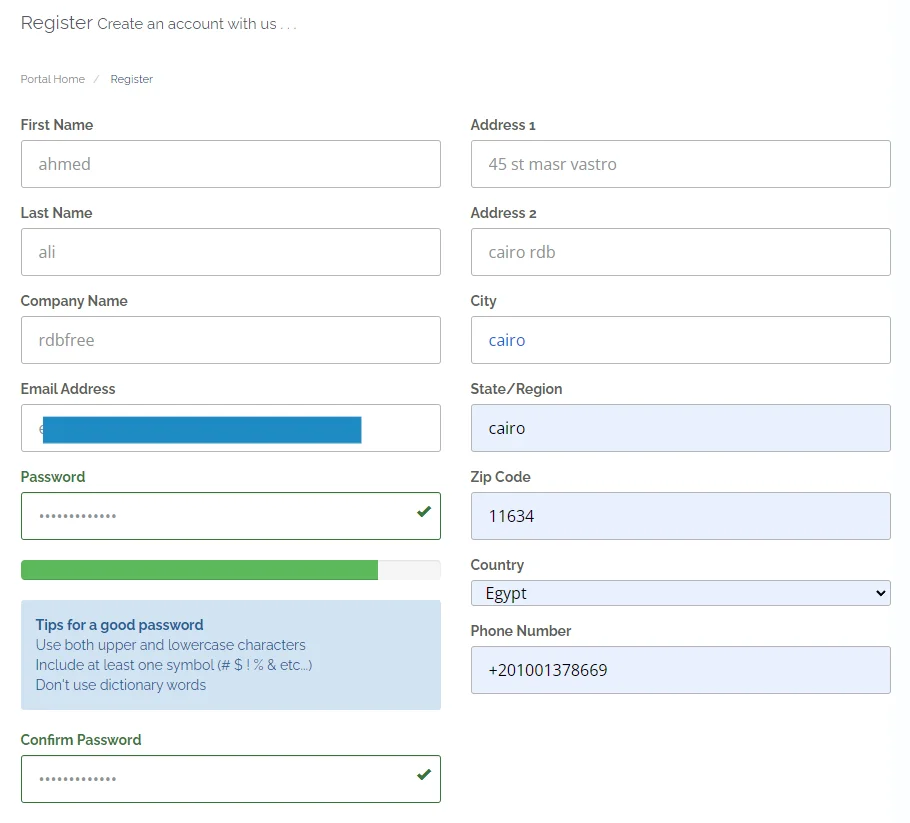Click the password strength meter bar
910x823 pixels.
point(230,570)
